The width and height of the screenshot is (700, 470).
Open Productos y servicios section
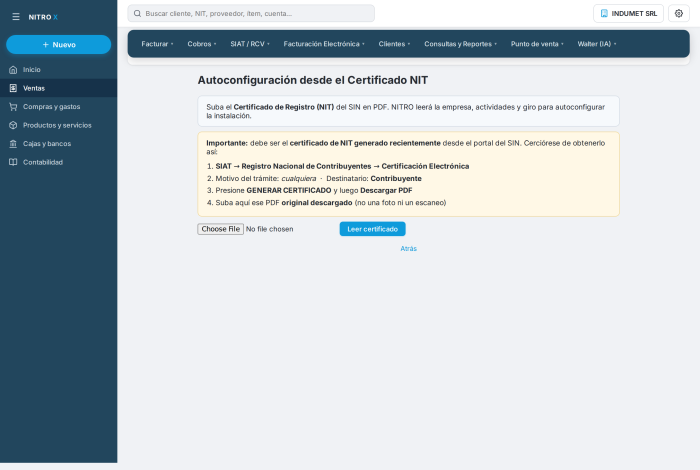(58, 125)
